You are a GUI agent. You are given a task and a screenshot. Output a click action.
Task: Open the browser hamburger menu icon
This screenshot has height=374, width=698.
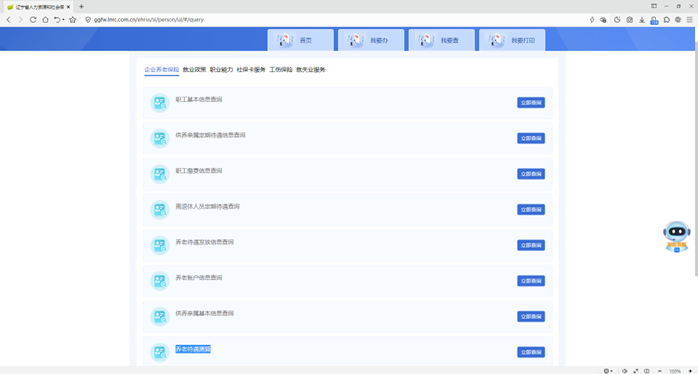pyautogui.click(x=690, y=20)
